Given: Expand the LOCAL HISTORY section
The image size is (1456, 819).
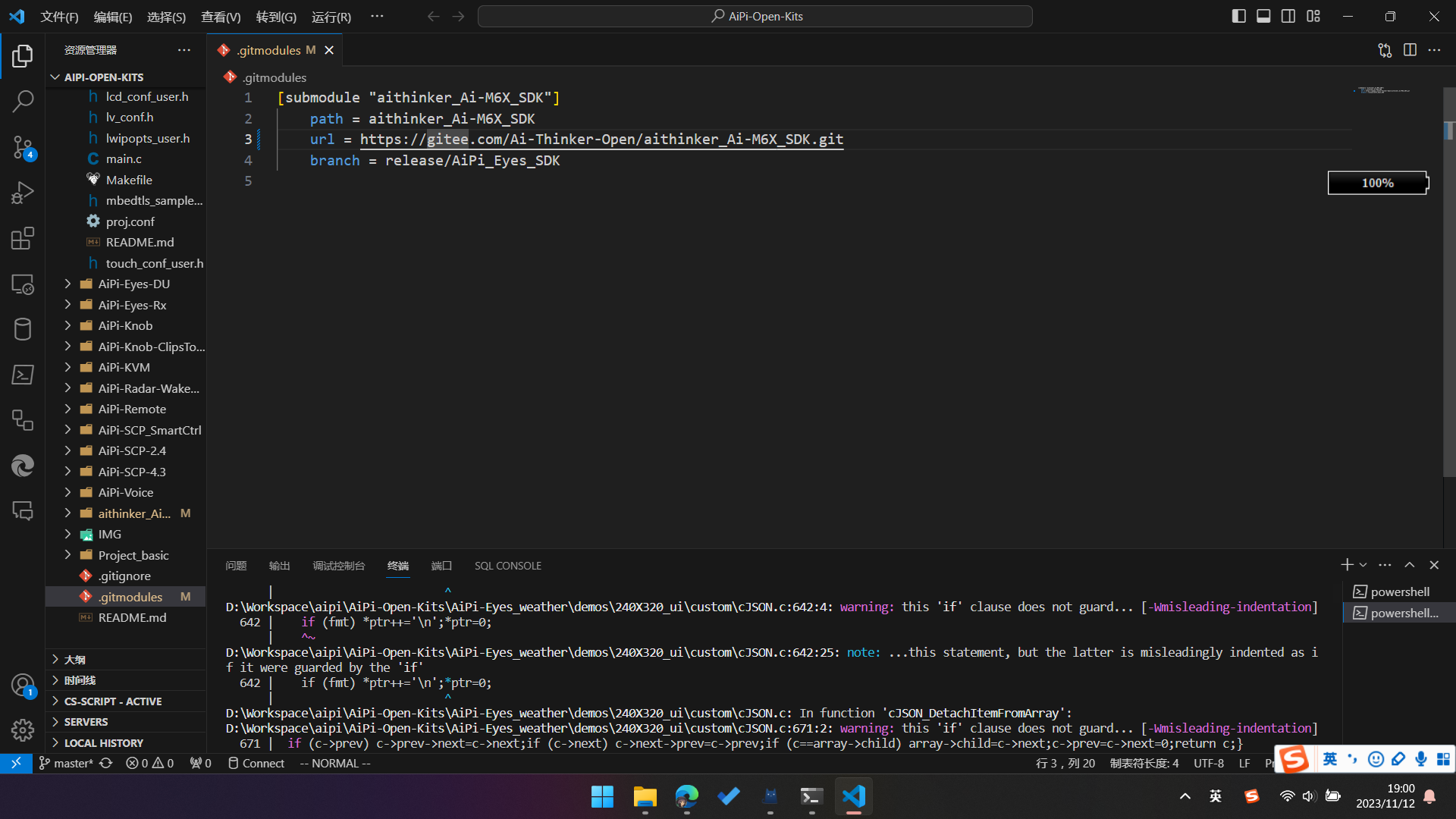Looking at the screenshot, I should pos(126,743).
